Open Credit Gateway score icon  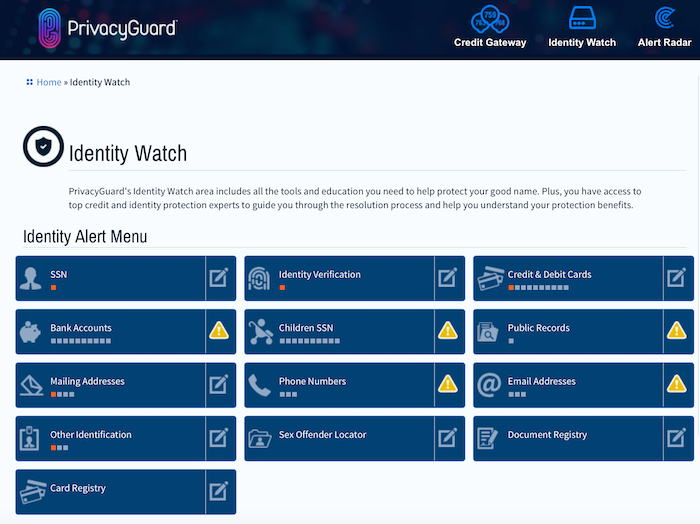point(490,19)
